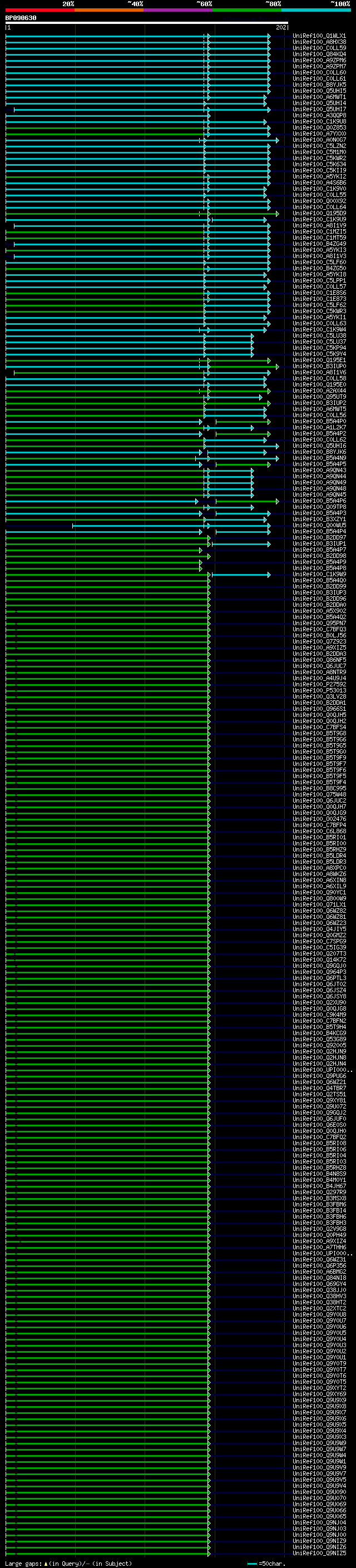Viewport: 356px width, 1568px height.
Task: Select the UniRef100_Q5UHI5 label
Action: click(319, 91)
